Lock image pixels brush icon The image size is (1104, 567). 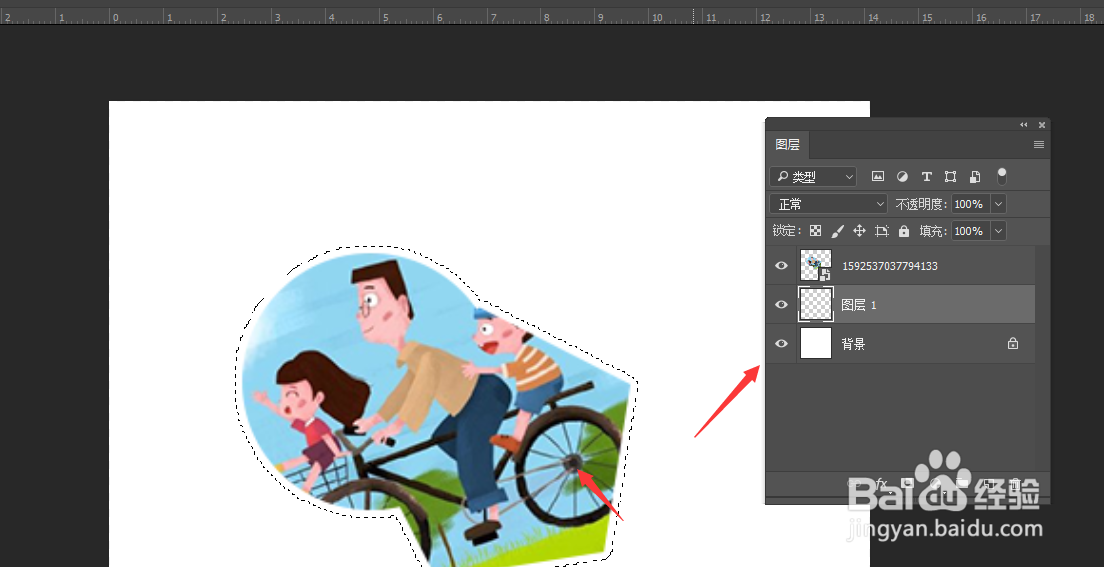[838, 231]
